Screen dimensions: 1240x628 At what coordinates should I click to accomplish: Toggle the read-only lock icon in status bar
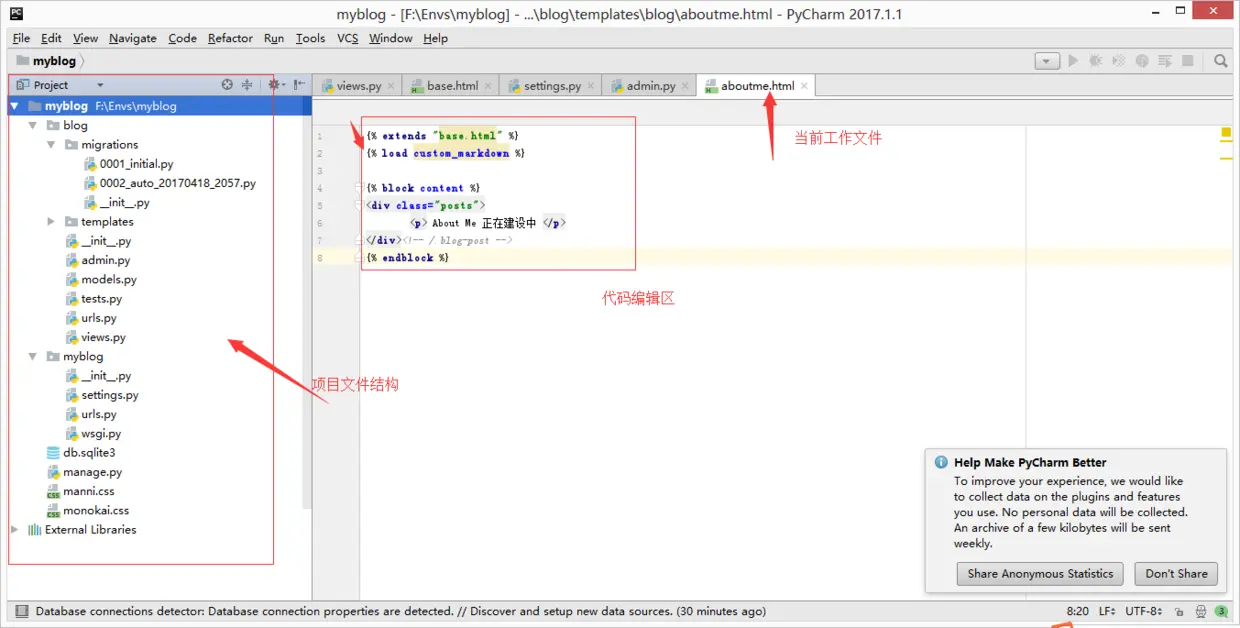pos(1180,611)
